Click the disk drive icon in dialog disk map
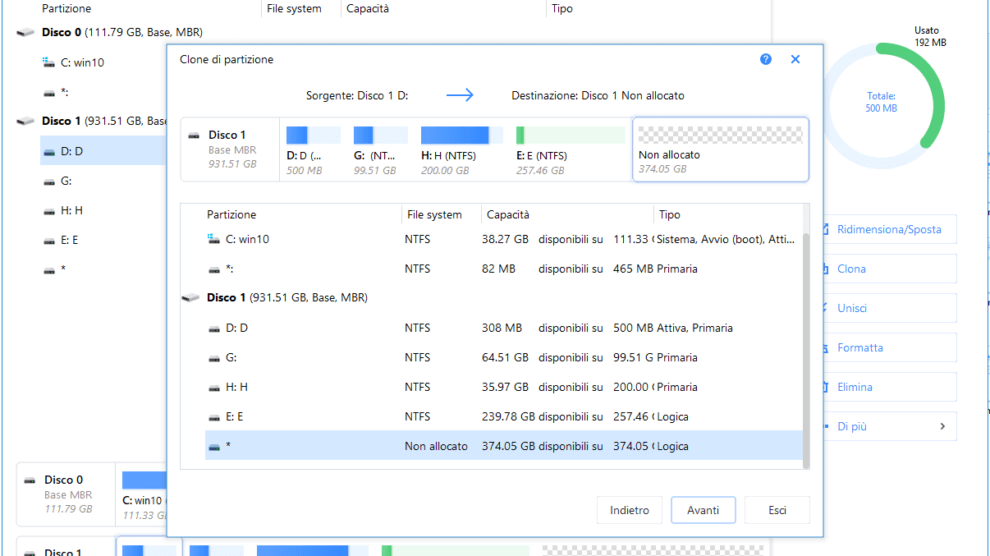Viewport: 990px width, 556px height. 194,135
